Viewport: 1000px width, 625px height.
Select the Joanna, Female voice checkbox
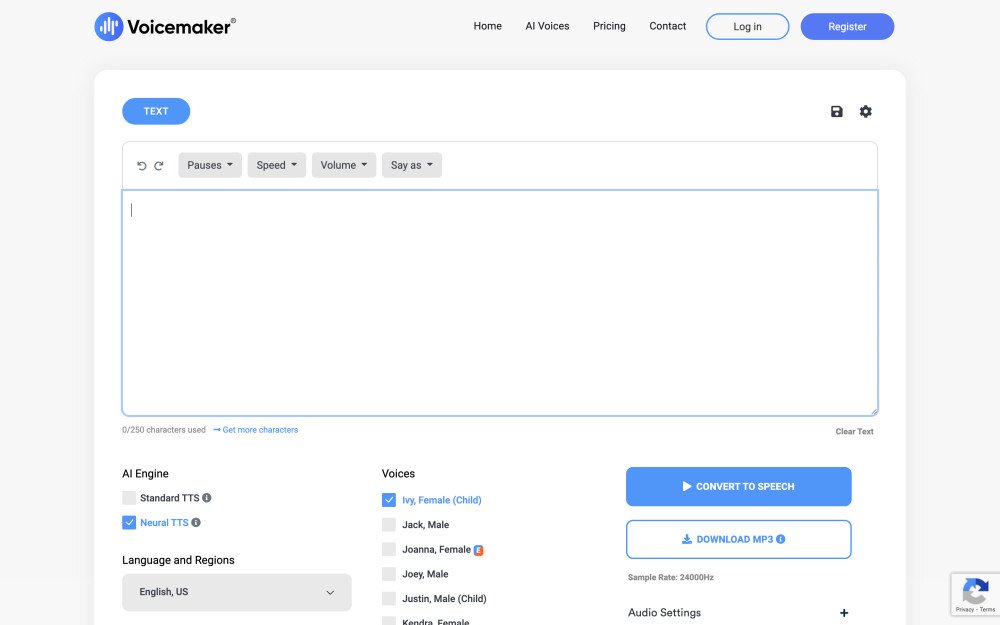(x=389, y=550)
